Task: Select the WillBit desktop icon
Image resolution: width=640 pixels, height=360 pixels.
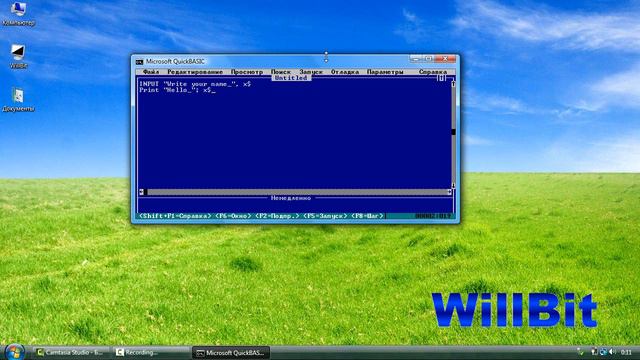Action: pos(18,56)
